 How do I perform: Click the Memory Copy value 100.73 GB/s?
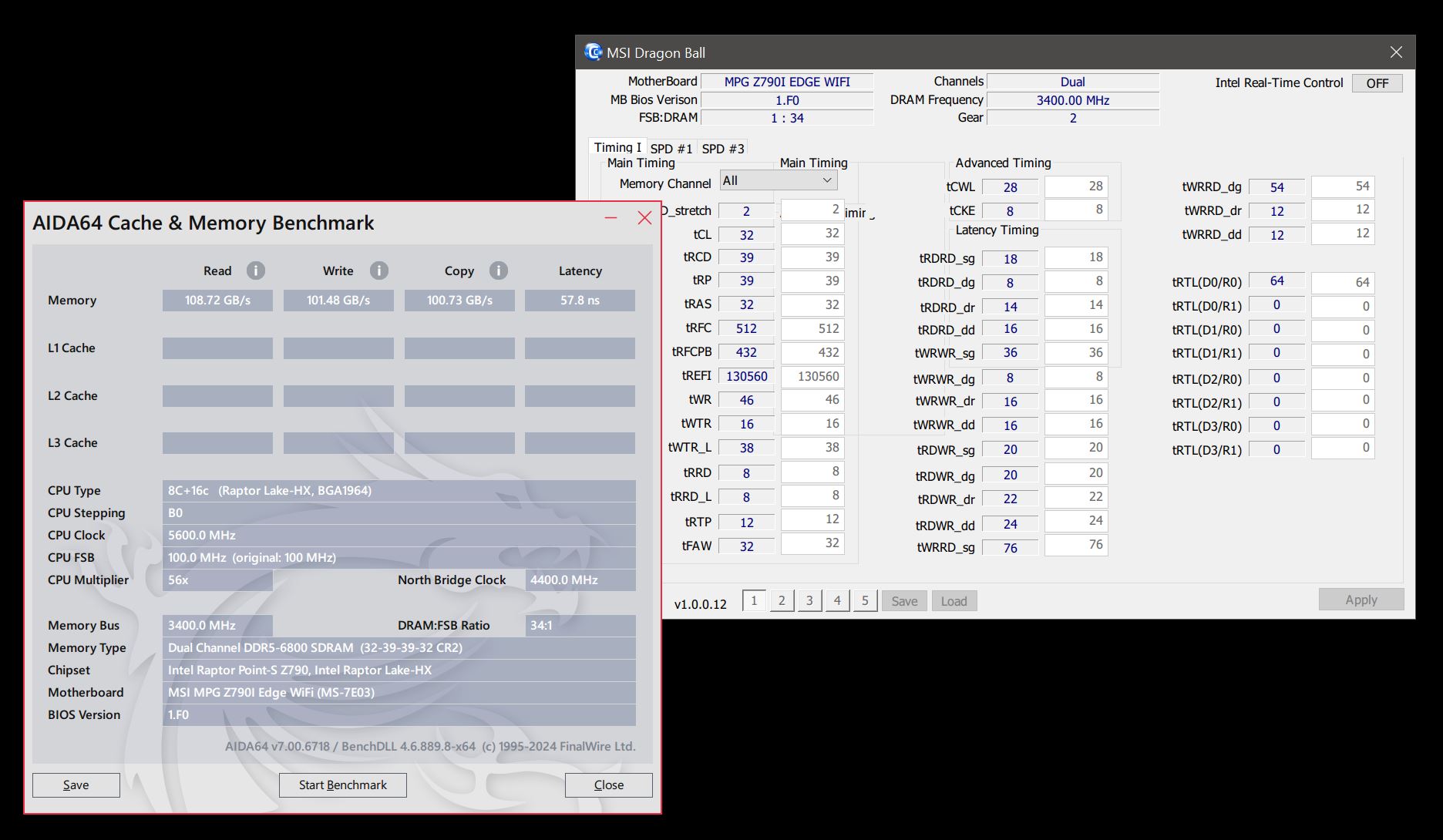tap(459, 301)
